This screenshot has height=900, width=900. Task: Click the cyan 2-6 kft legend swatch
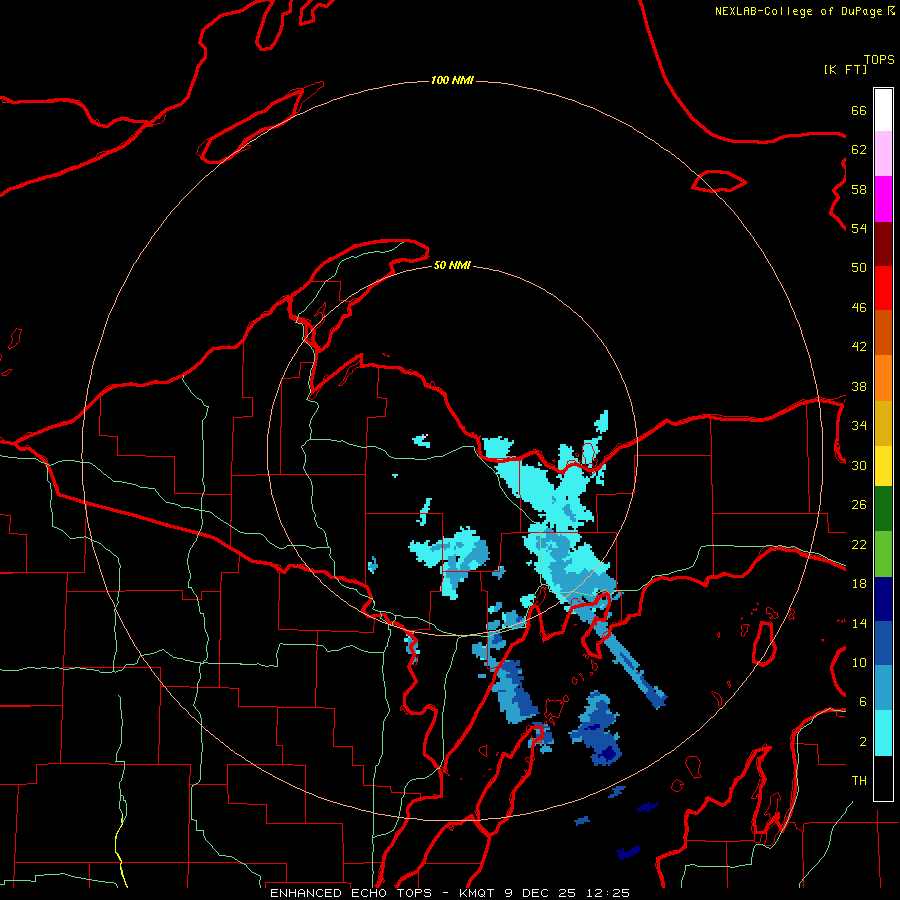point(883,733)
